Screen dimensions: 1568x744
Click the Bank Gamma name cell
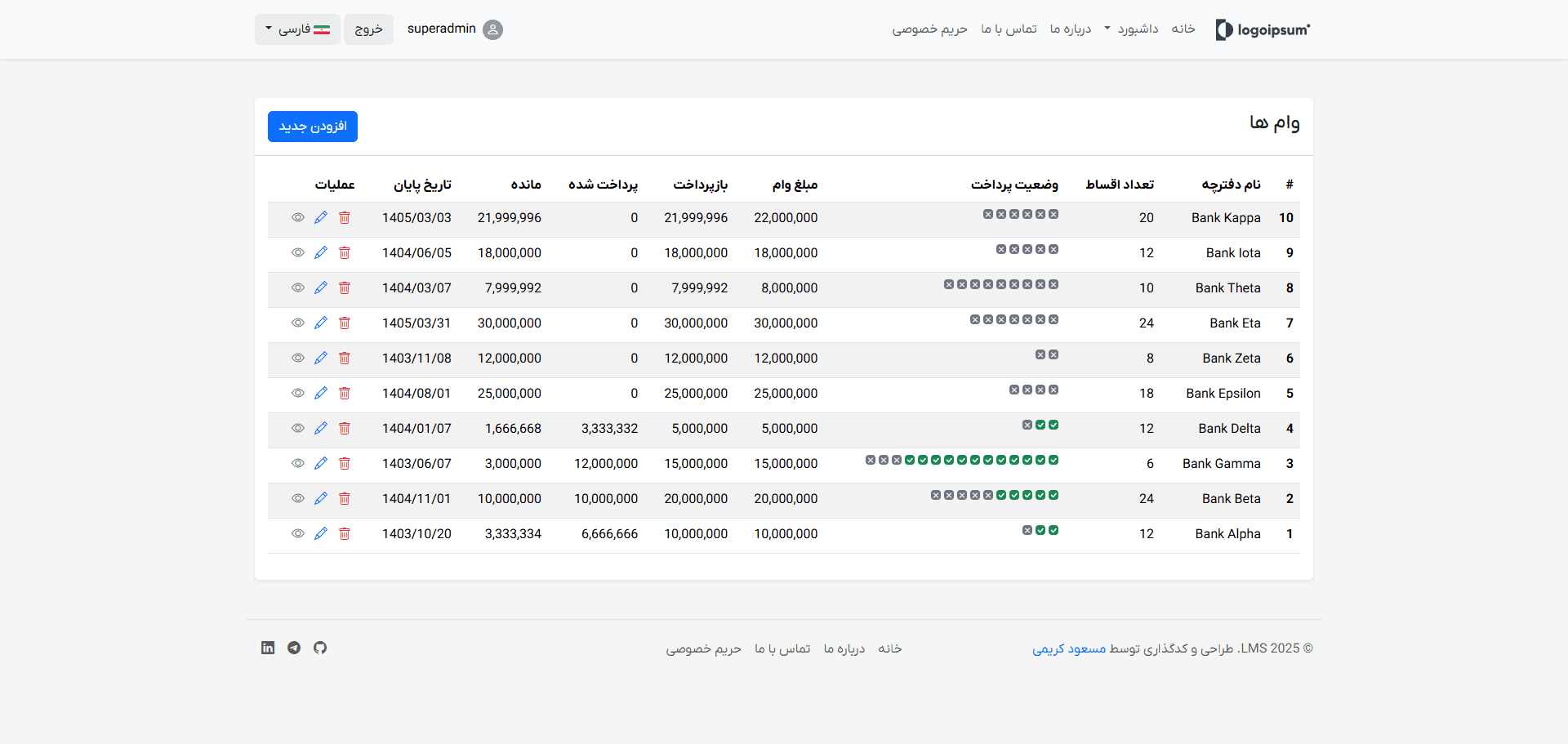tap(1222, 463)
